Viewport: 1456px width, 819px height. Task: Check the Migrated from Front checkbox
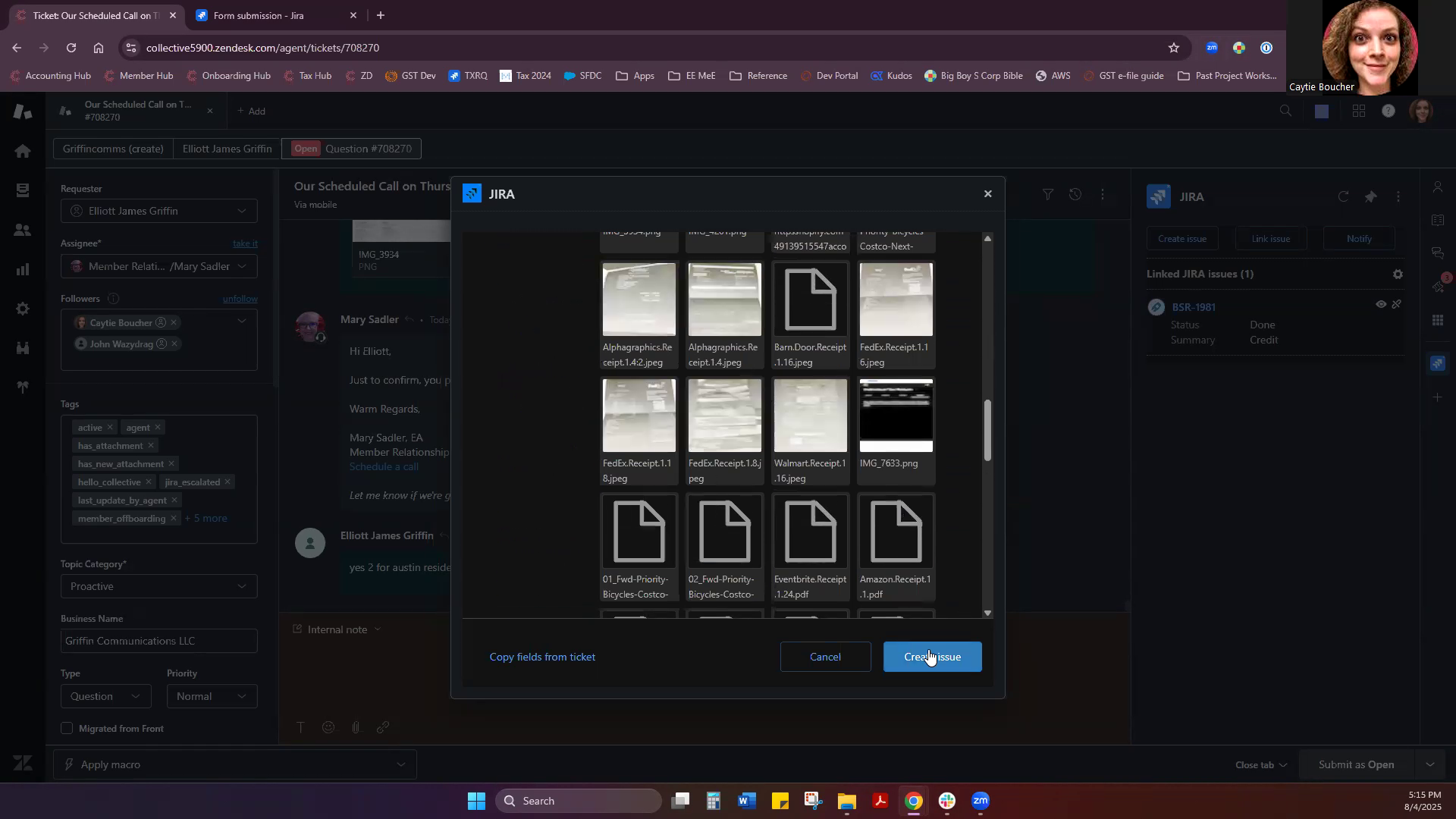click(x=67, y=729)
